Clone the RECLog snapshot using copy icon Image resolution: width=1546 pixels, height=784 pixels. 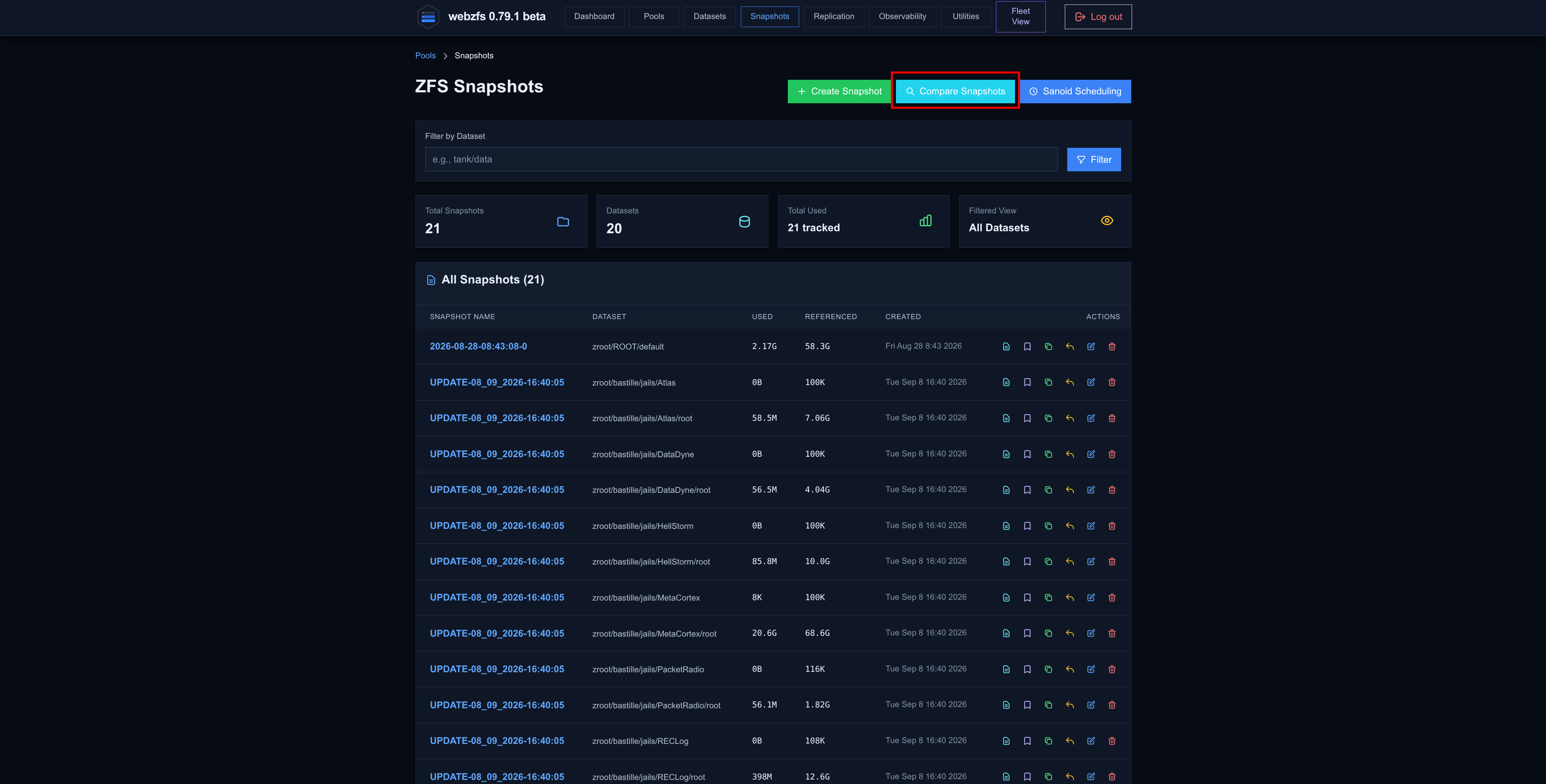coord(1049,741)
